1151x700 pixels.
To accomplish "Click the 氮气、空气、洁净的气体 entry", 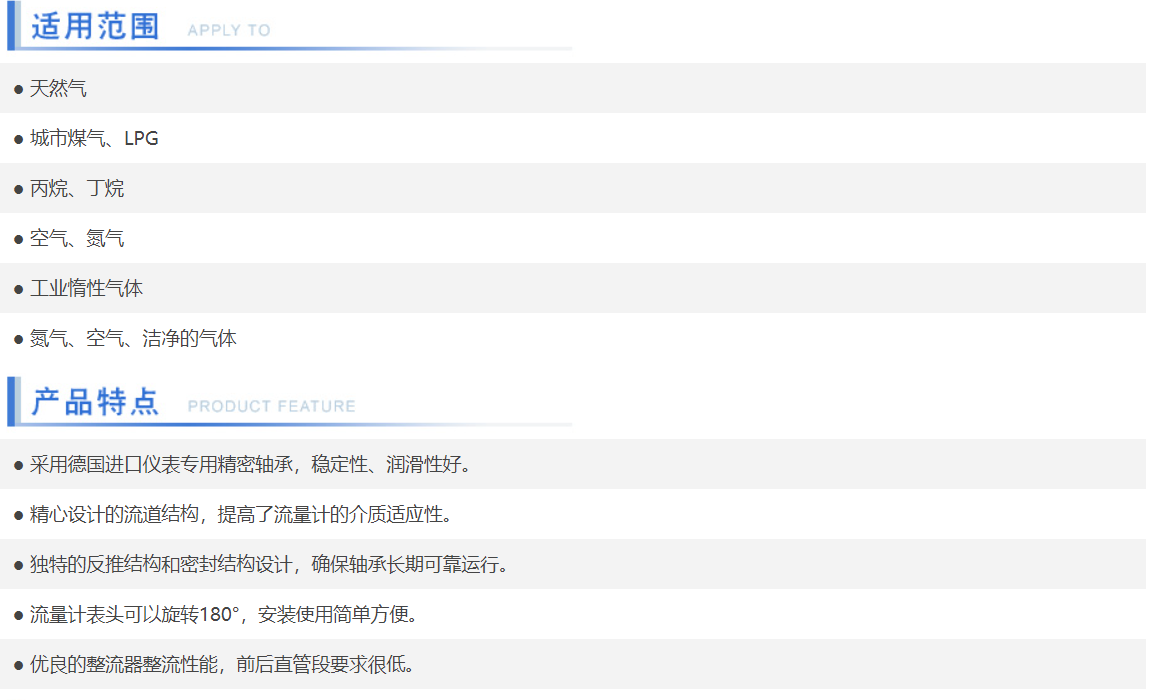I will (133, 339).
